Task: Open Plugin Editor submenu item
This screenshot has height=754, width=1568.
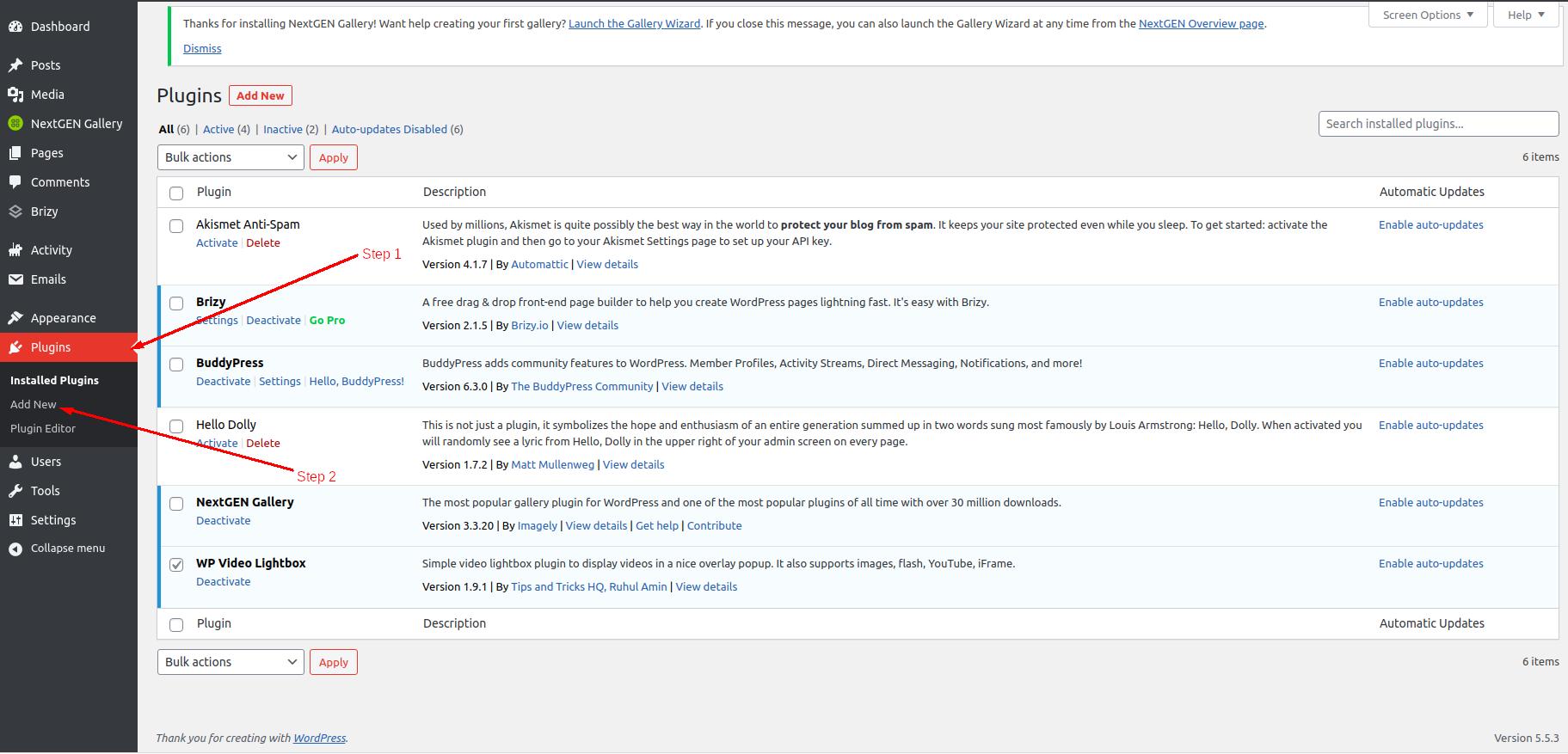Action: coord(43,428)
